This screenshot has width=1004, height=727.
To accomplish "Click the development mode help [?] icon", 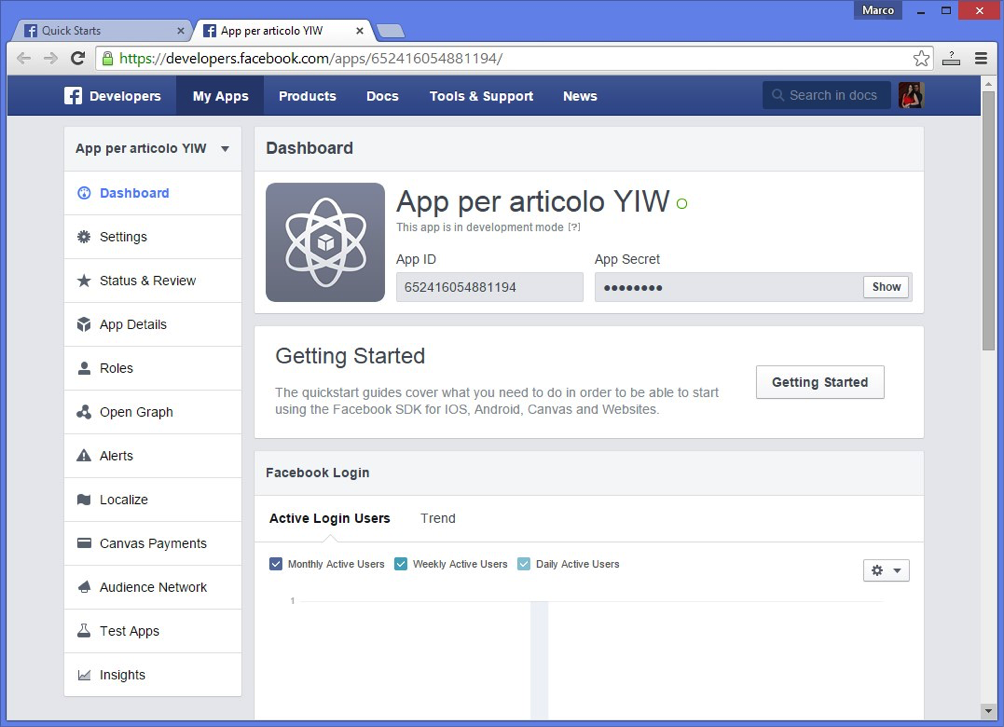I will 574,227.
